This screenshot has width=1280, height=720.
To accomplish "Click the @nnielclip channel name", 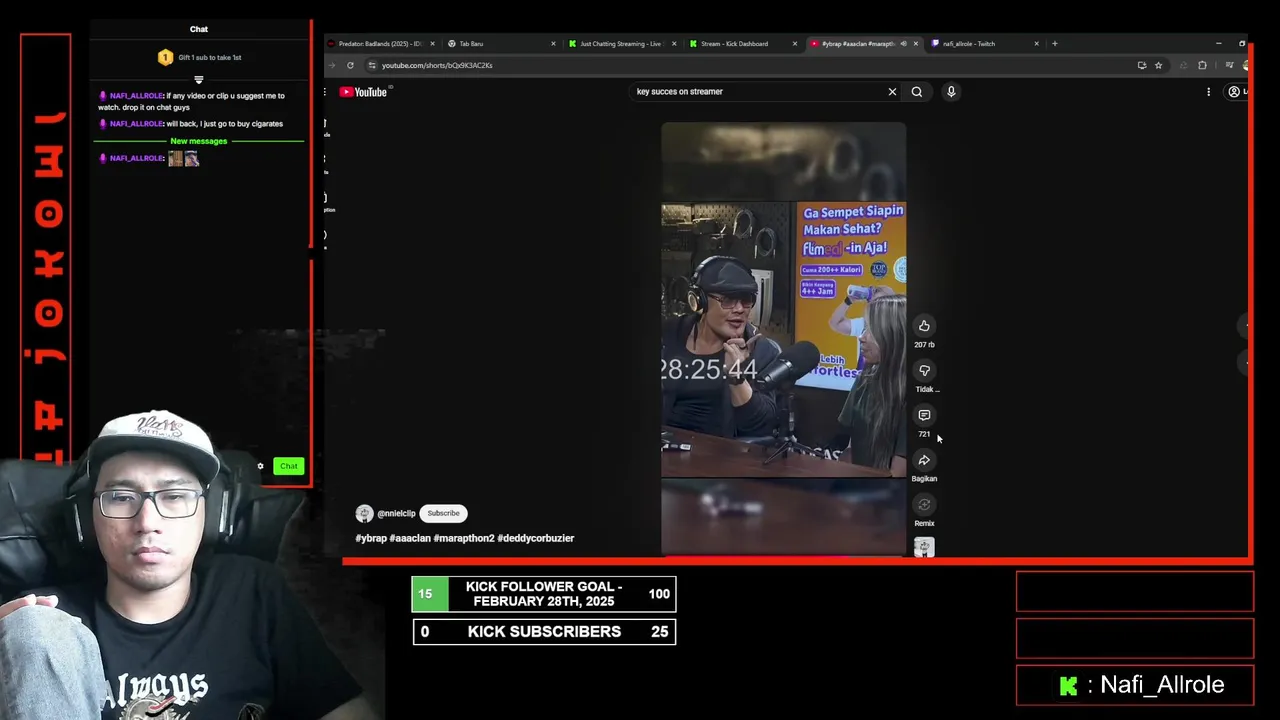I will [x=396, y=513].
